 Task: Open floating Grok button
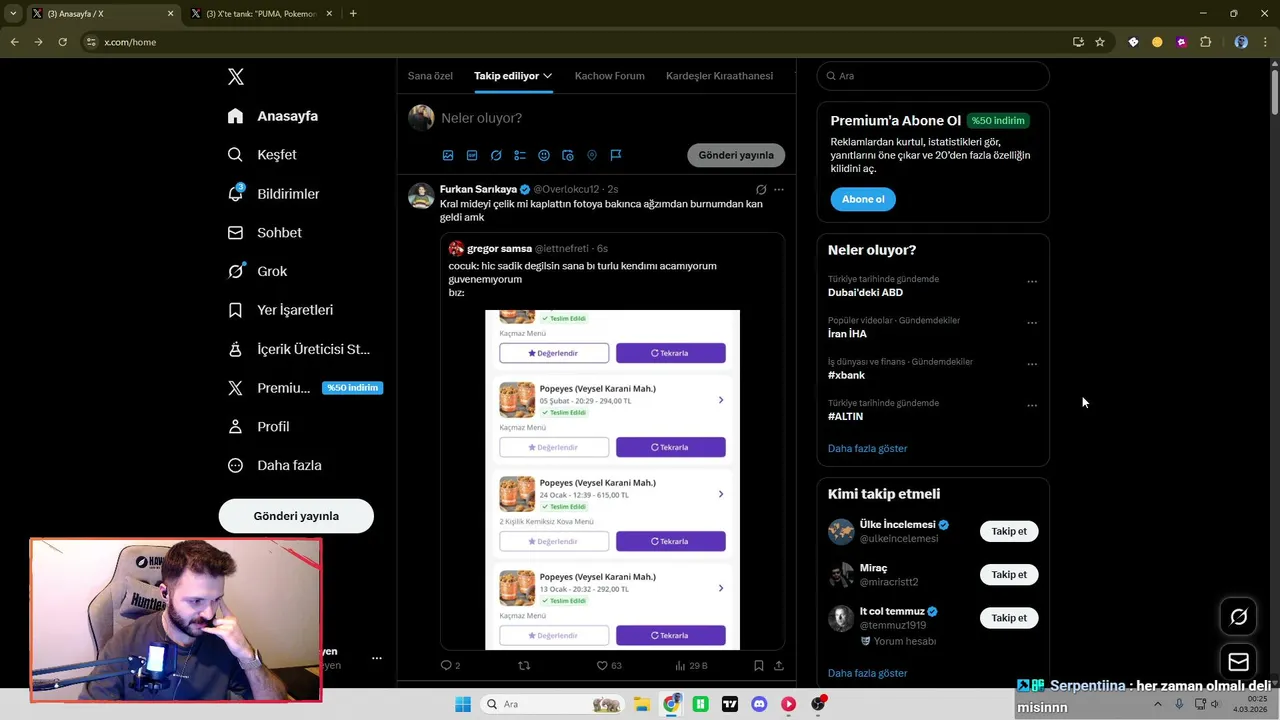(1238, 617)
